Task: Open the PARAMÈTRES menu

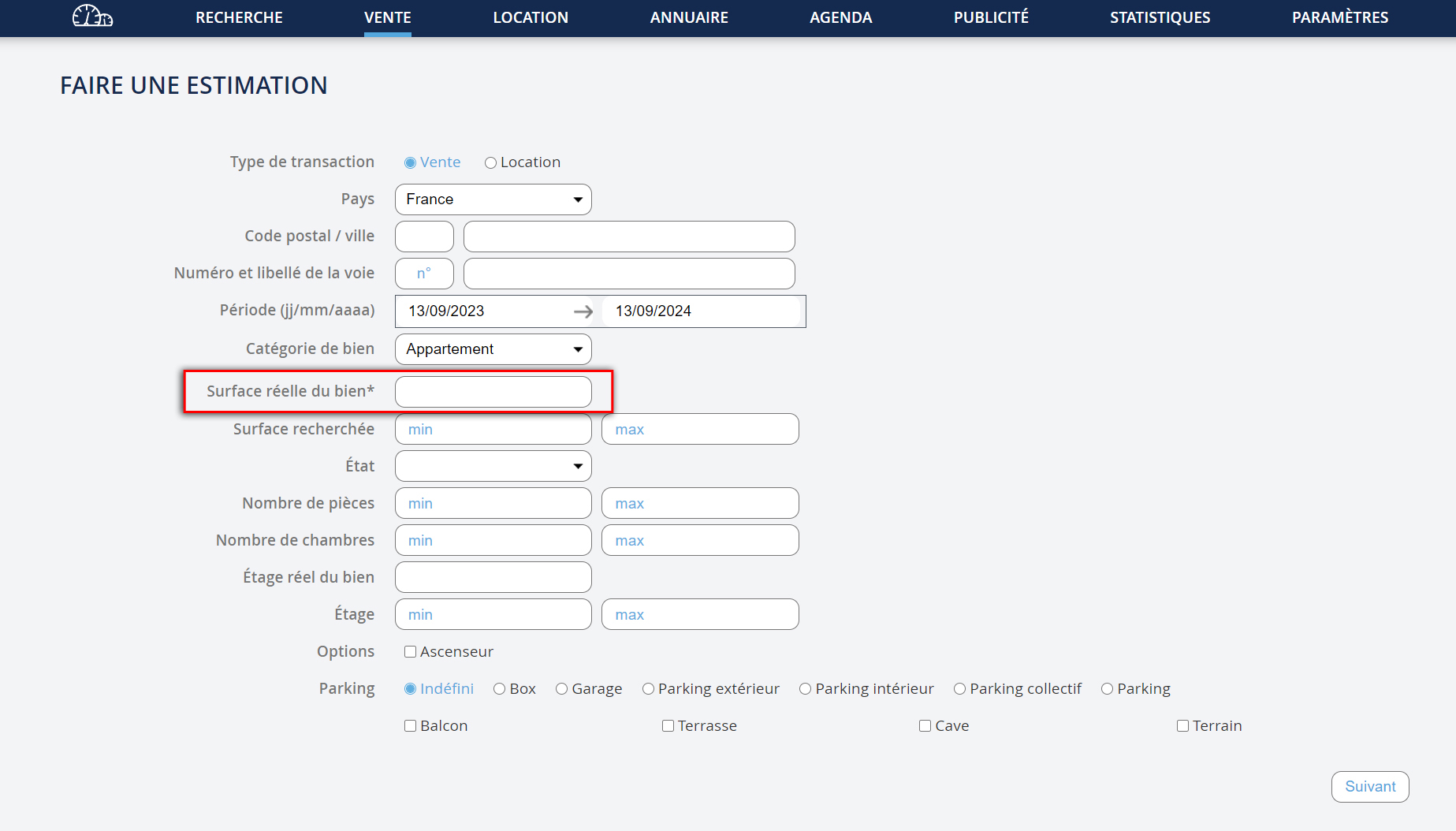Action: [1339, 17]
